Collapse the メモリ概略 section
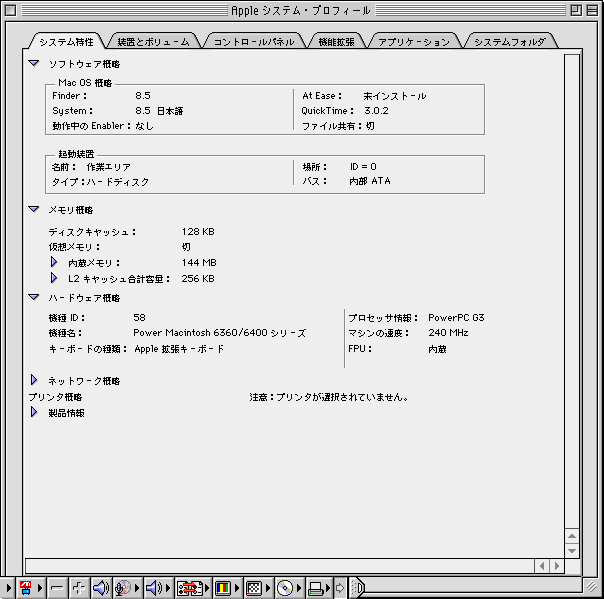 pos(34,209)
